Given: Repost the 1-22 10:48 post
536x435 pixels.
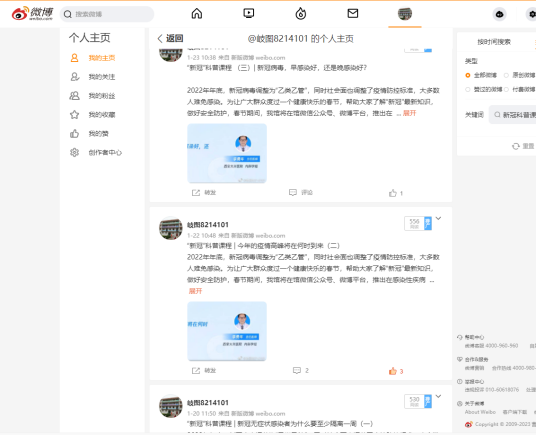Looking at the screenshot, I should [x=204, y=370].
